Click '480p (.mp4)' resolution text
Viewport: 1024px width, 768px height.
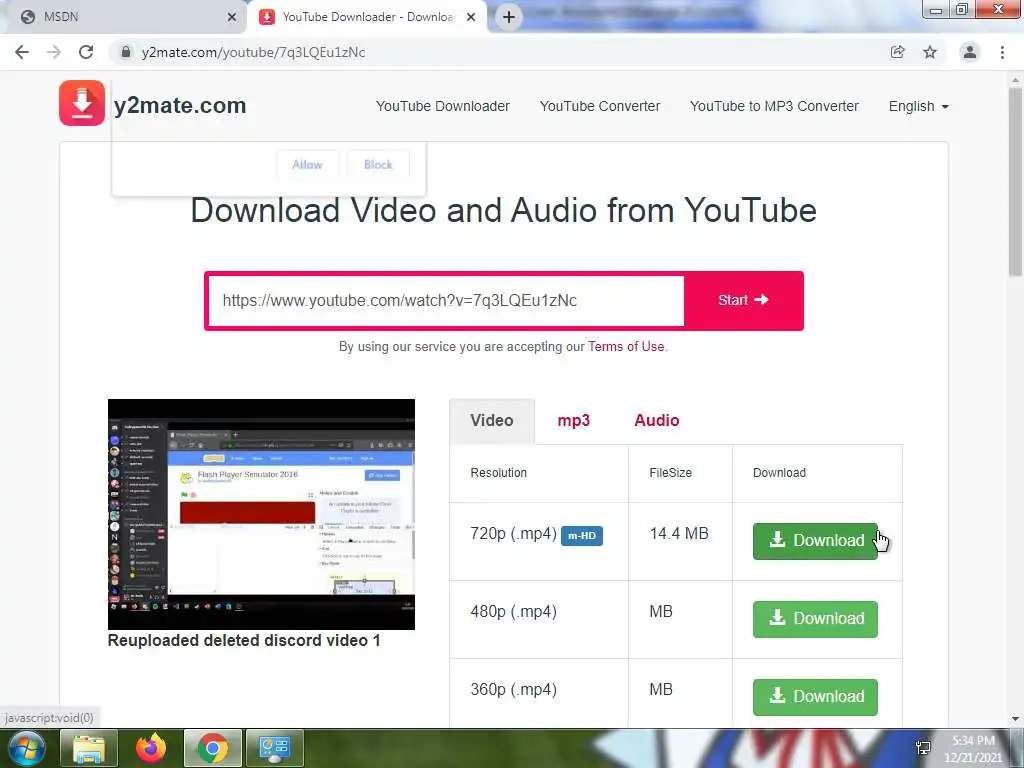click(x=513, y=612)
